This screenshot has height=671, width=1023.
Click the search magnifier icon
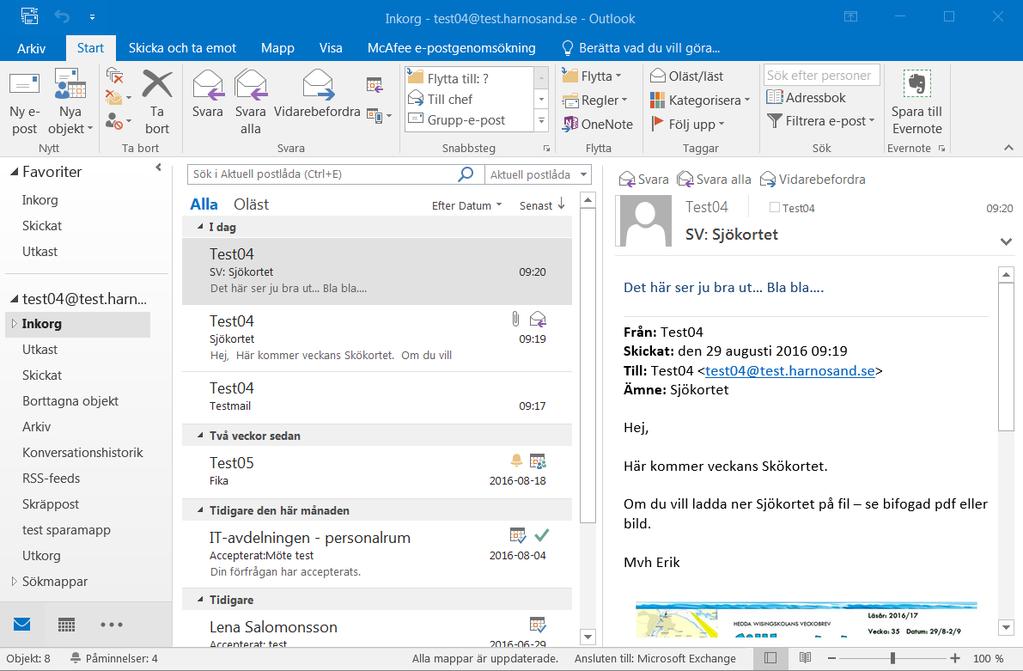coord(466,174)
